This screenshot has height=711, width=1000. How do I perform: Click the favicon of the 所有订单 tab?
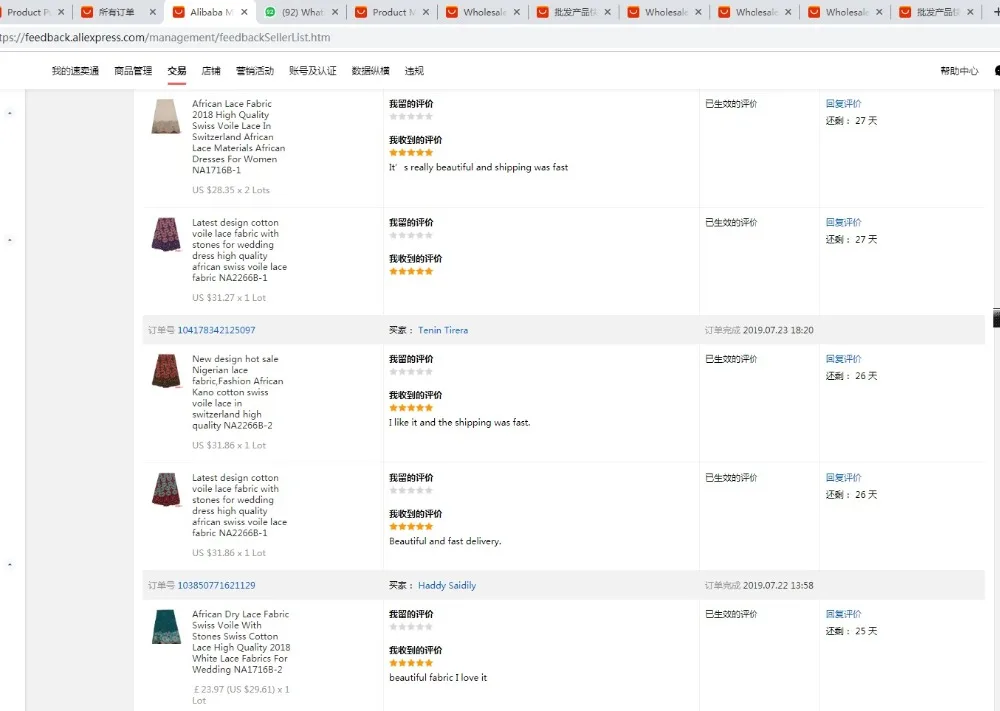87,12
